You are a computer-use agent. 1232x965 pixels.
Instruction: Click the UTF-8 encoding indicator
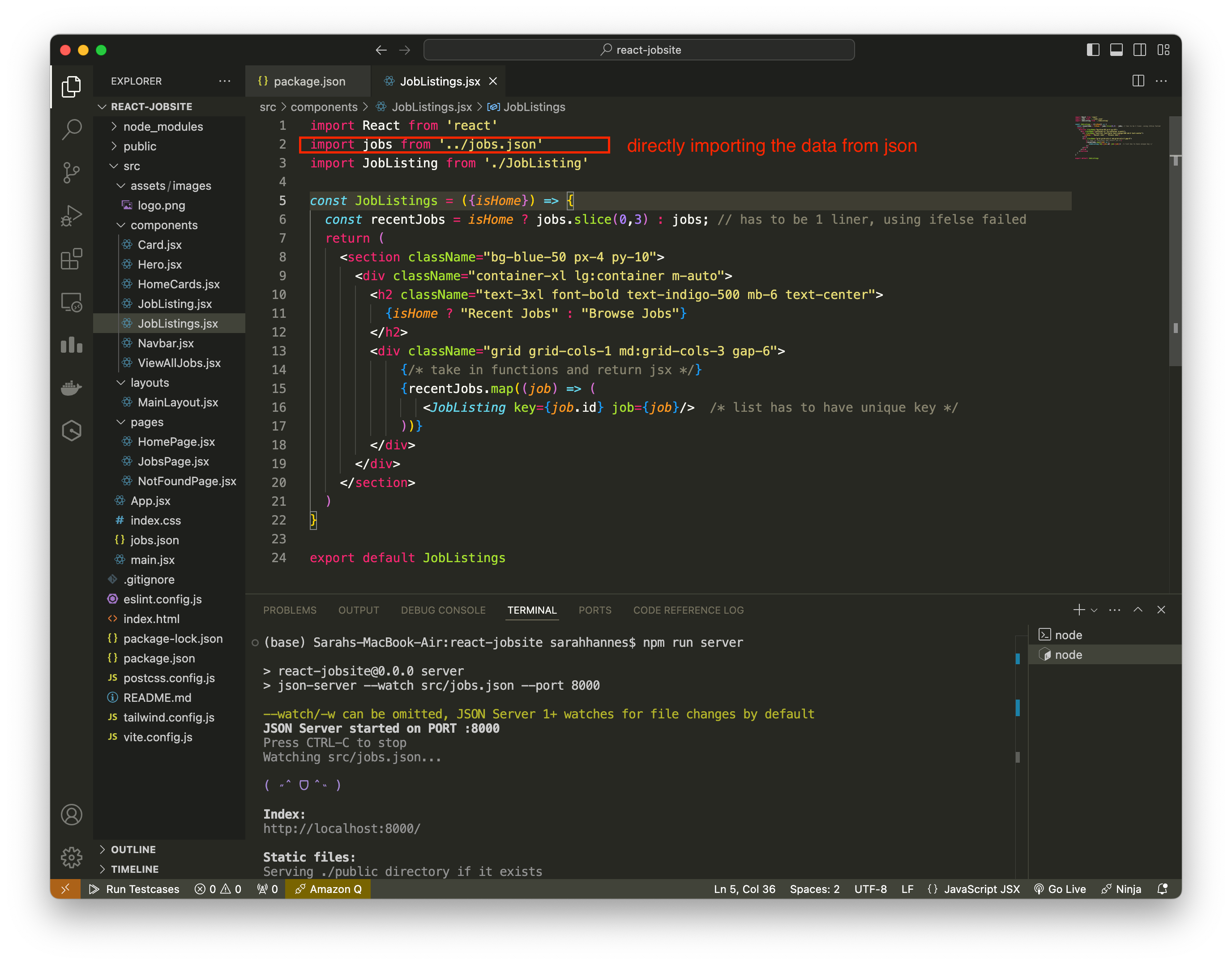pos(870,889)
